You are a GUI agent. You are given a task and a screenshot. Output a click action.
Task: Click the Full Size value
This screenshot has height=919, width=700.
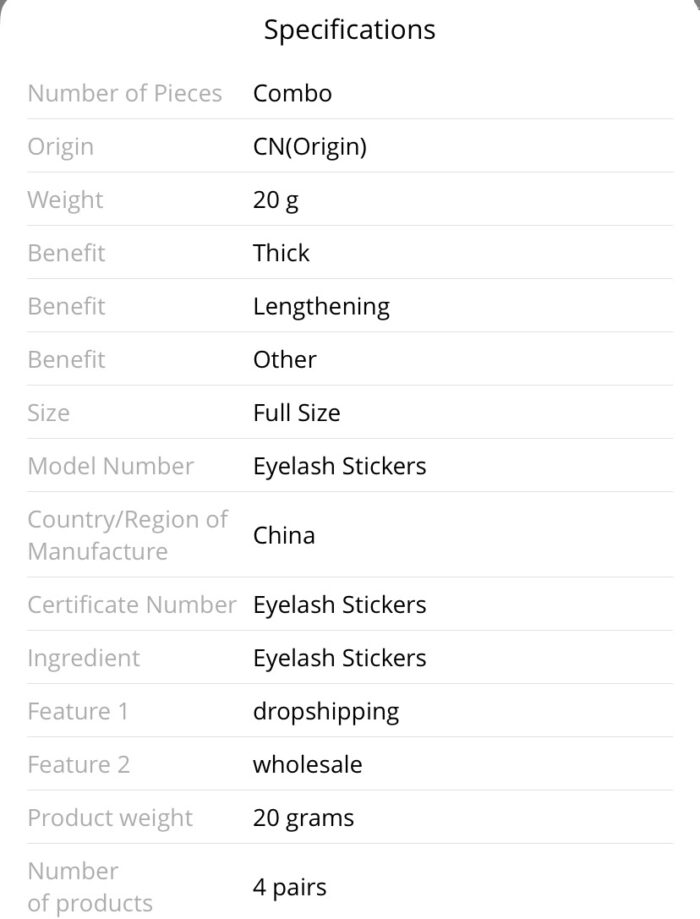[x=297, y=413]
